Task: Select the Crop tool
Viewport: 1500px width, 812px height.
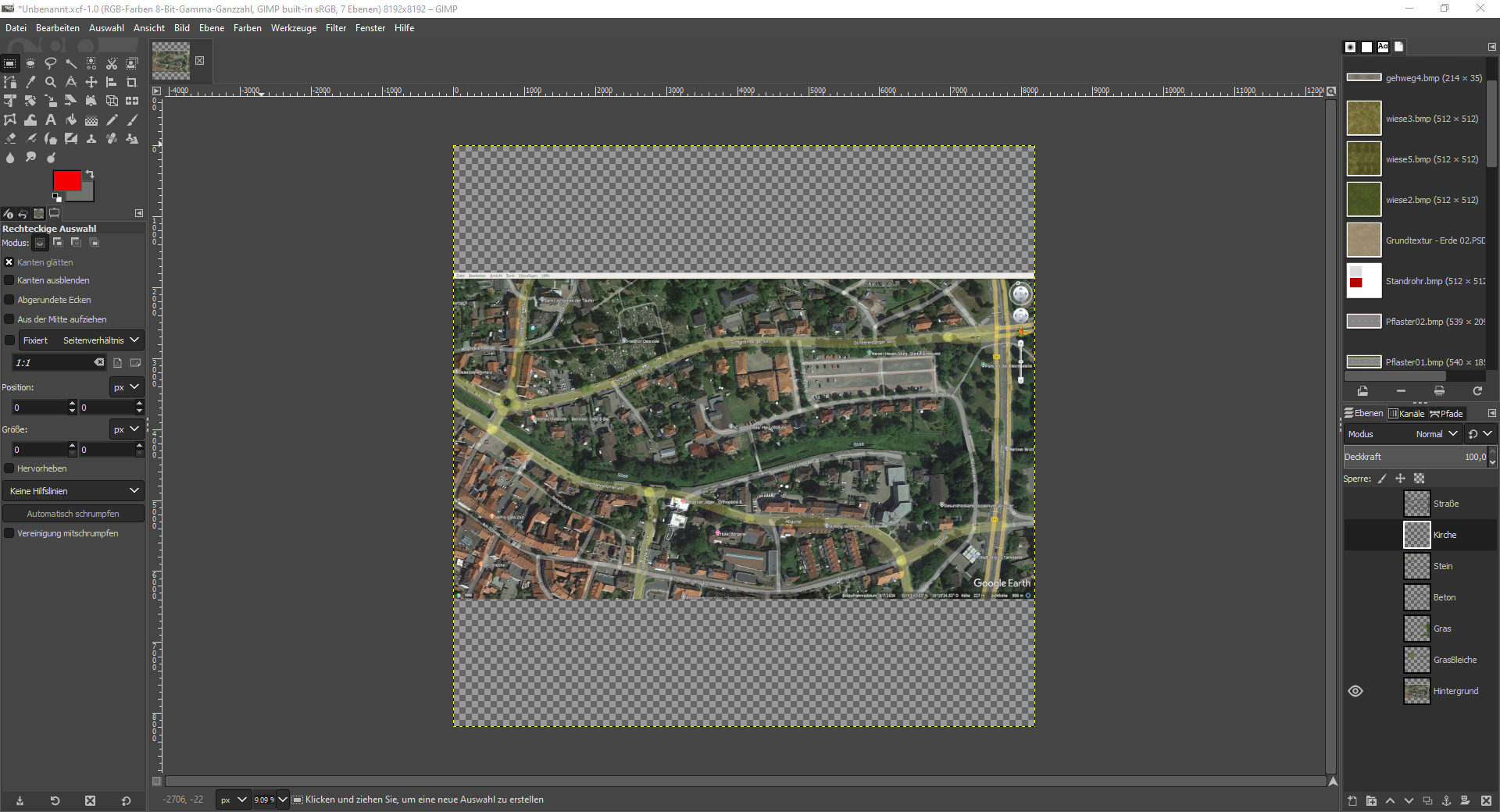Action: 132,82
